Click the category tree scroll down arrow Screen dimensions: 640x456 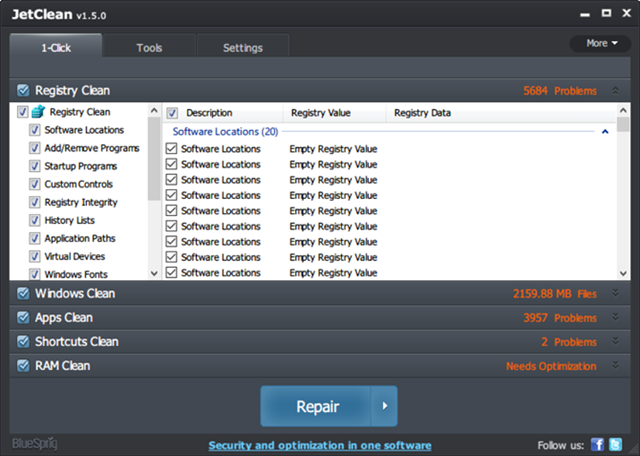point(154,274)
